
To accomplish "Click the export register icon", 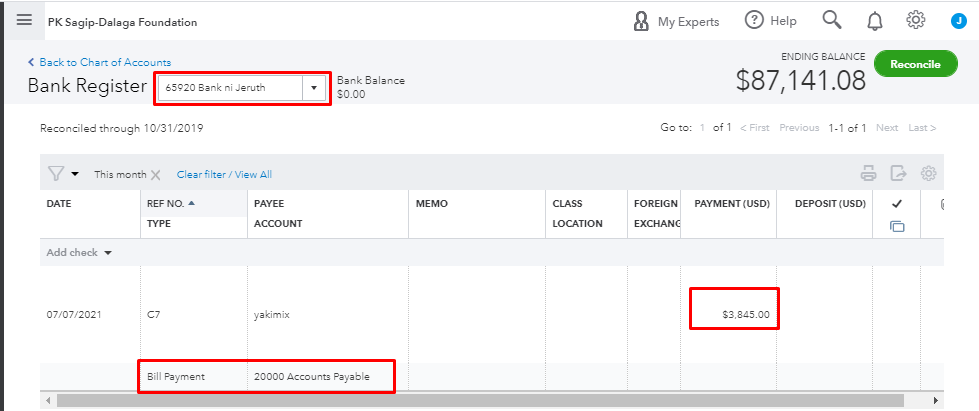I will (x=898, y=174).
